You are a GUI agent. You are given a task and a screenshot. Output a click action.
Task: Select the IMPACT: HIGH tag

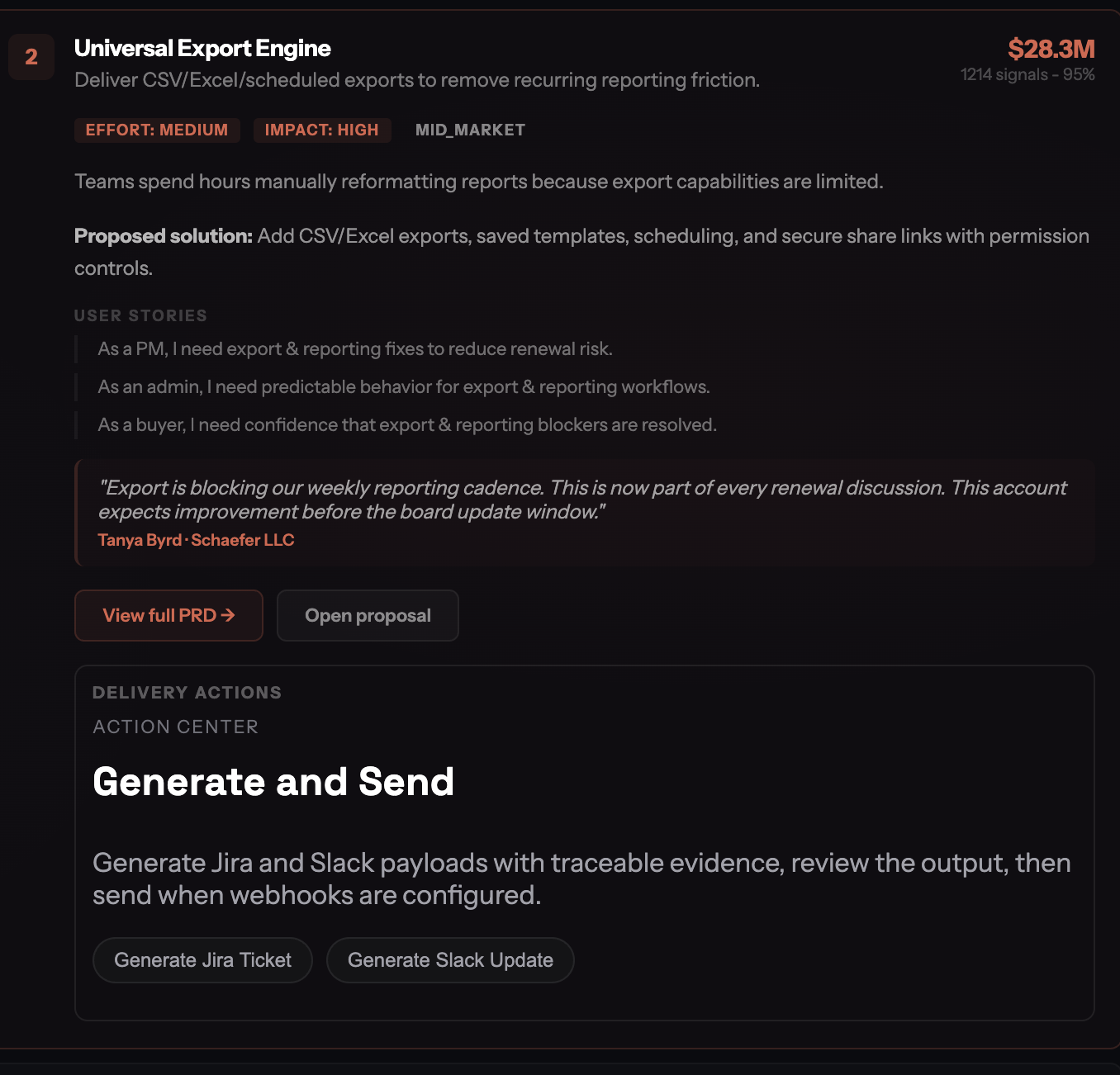click(322, 130)
